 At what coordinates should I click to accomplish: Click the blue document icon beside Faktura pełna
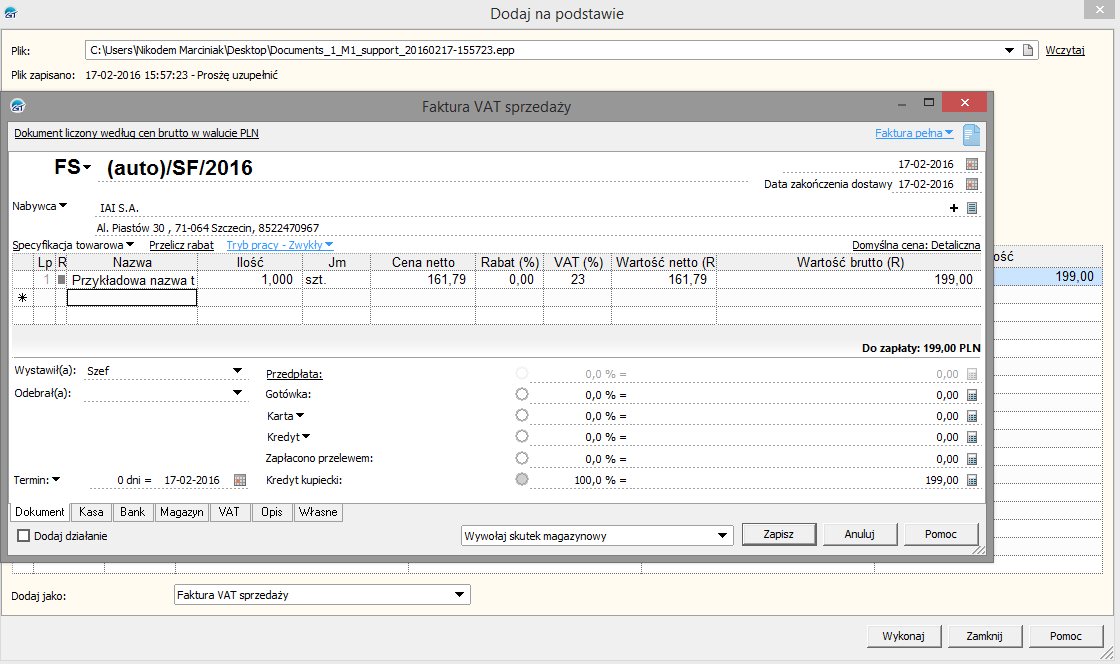point(971,135)
